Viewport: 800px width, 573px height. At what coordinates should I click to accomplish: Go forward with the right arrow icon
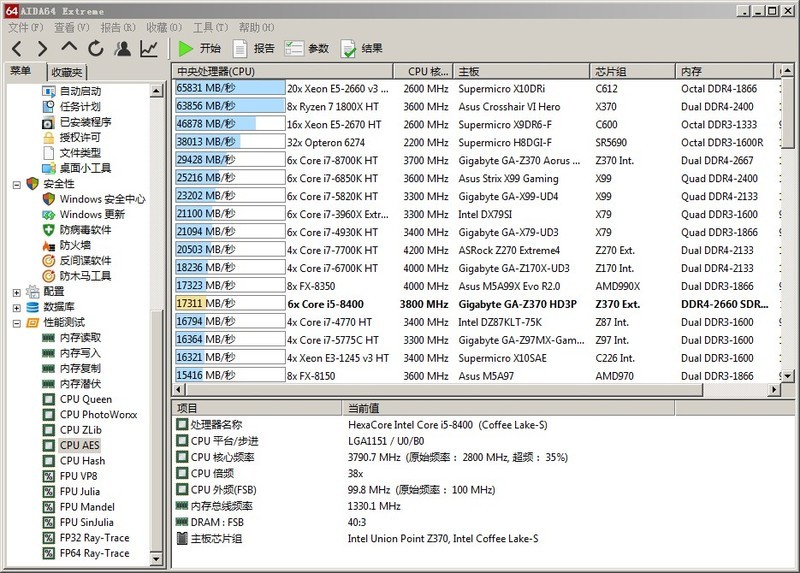pos(42,48)
